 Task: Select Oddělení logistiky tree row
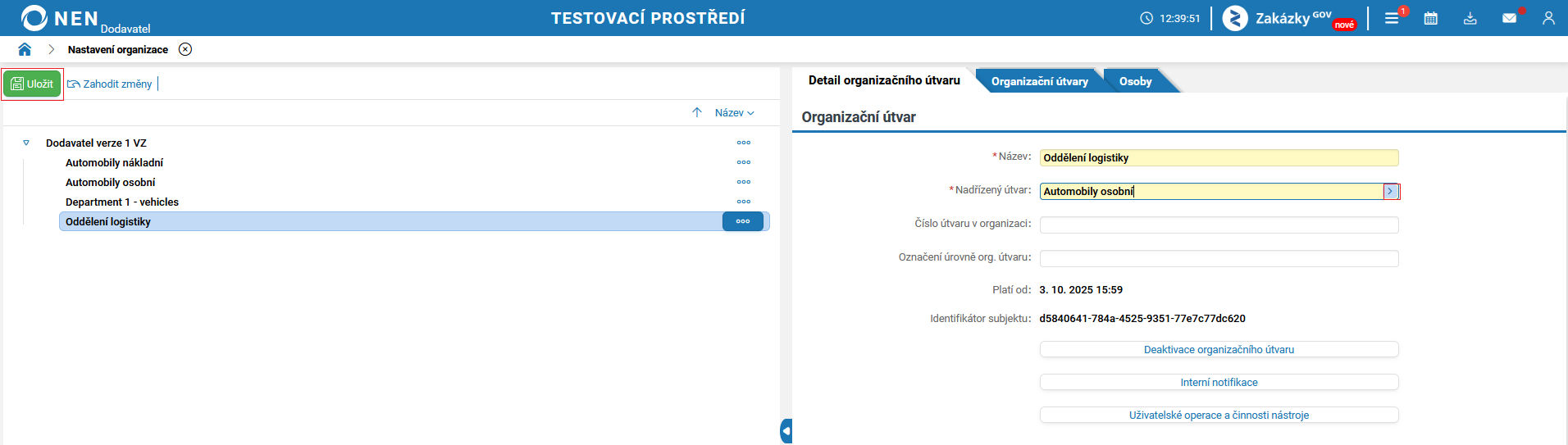(x=414, y=221)
